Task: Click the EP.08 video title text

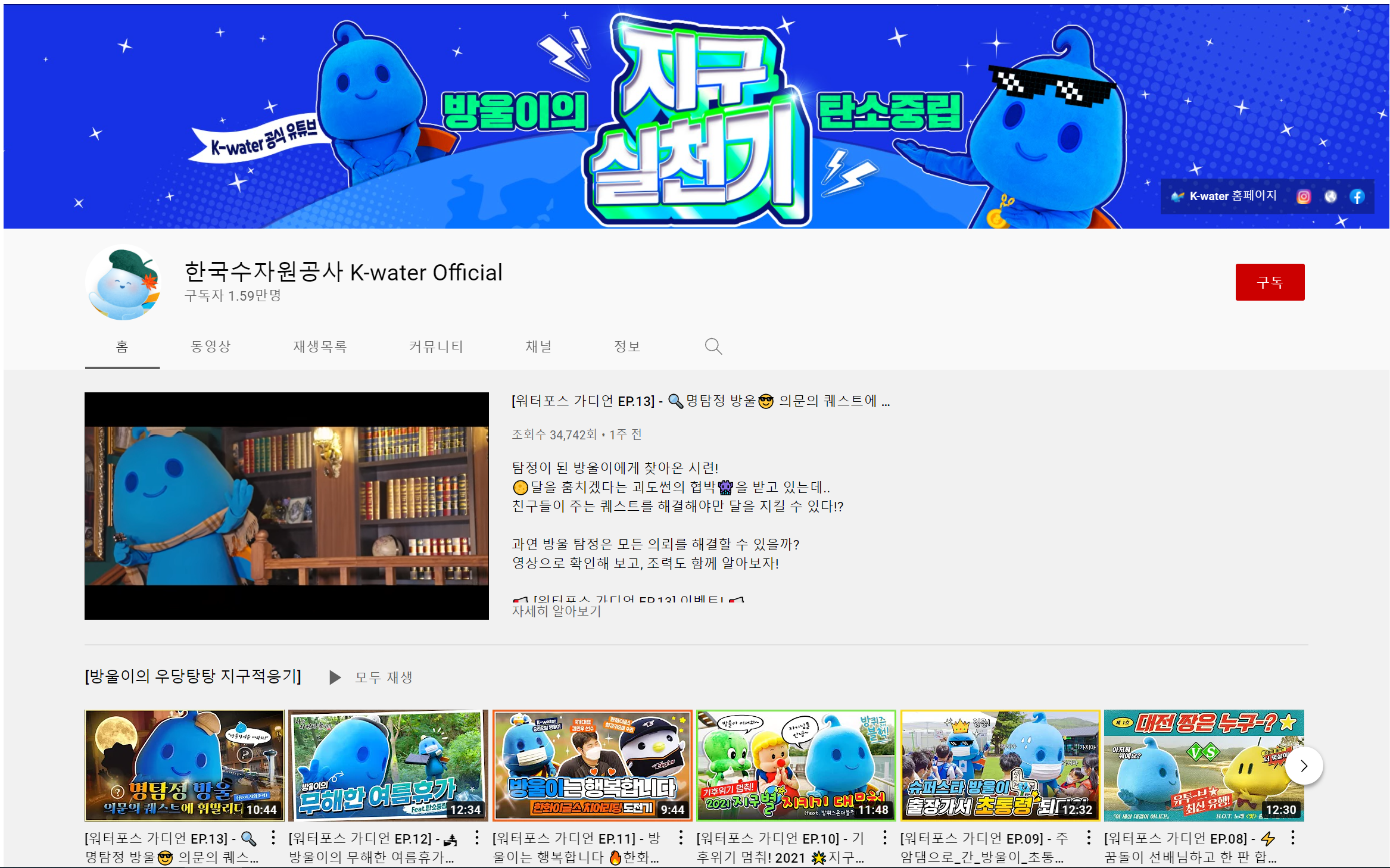Action: click(1190, 848)
